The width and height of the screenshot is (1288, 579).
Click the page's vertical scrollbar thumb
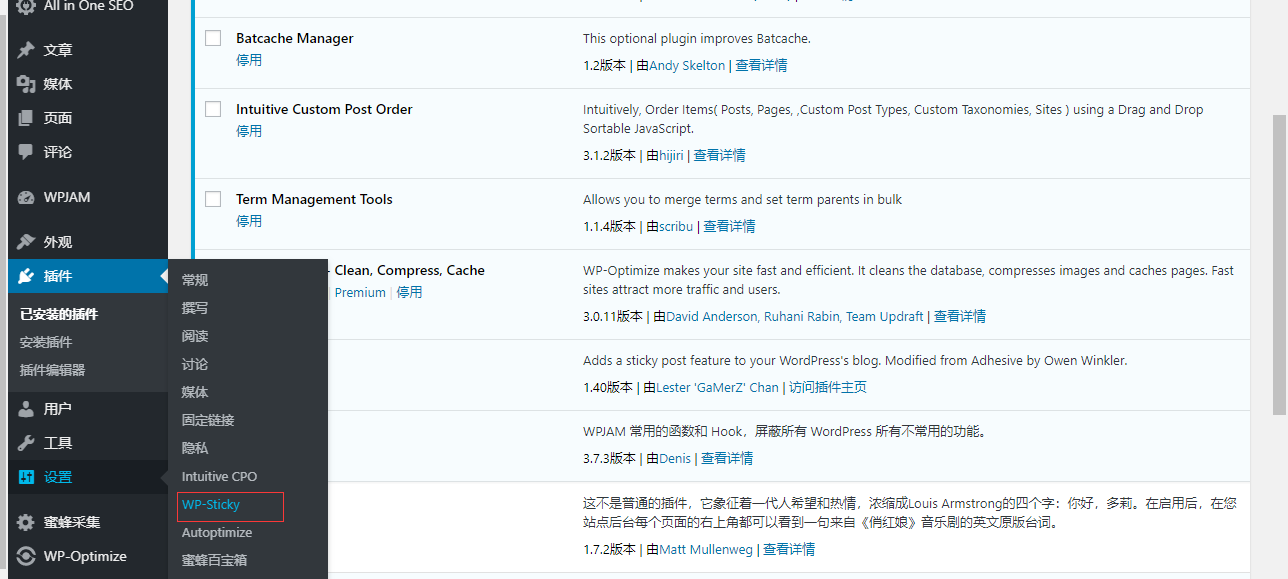[x=1279, y=264]
